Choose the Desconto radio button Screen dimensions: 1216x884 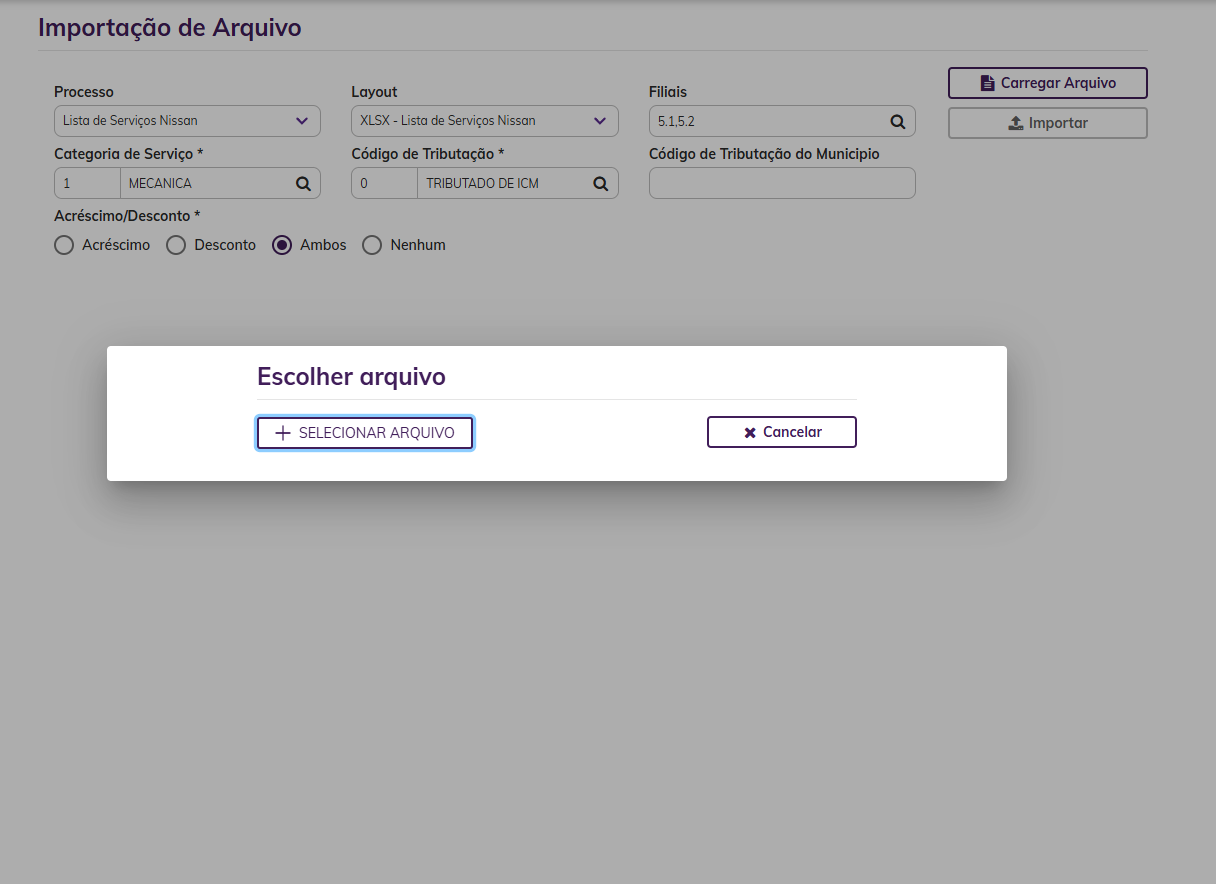point(176,245)
